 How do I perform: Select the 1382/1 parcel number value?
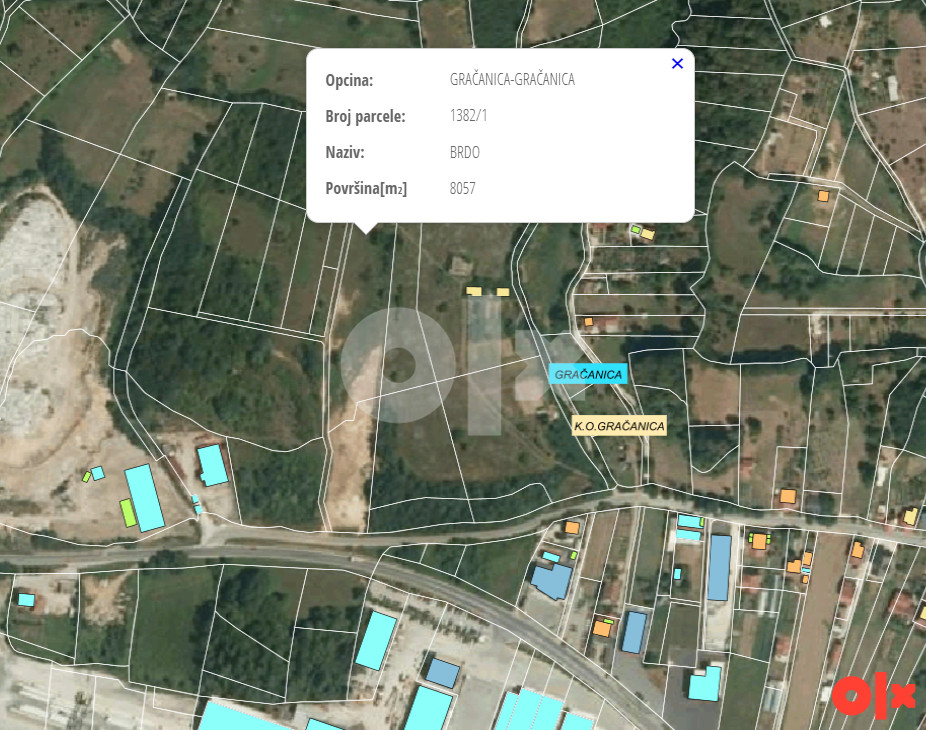[468, 115]
